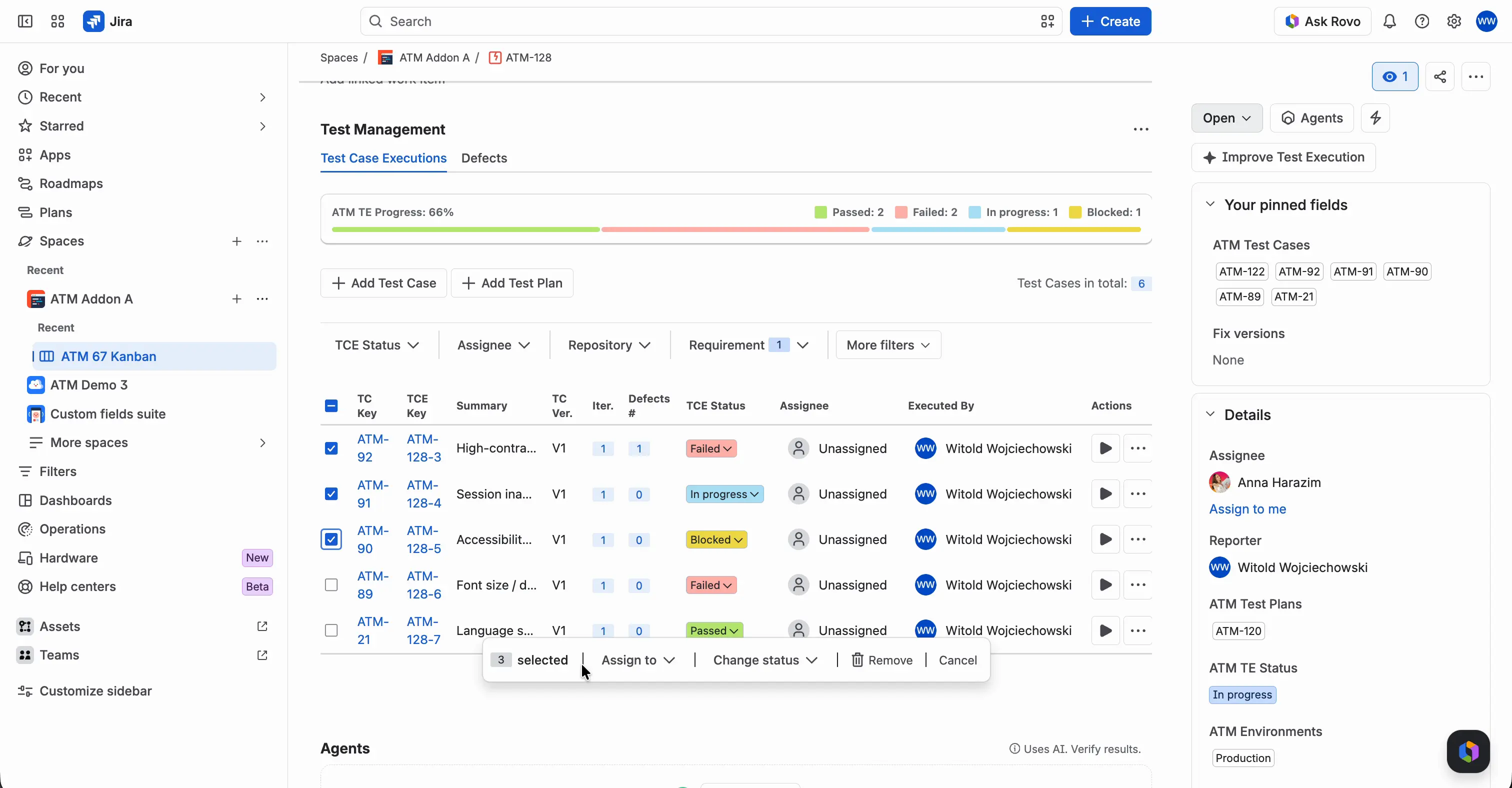Open the ATM-91 row actions menu
Image resolution: width=1512 pixels, height=788 pixels.
click(x=1137, y=494)
